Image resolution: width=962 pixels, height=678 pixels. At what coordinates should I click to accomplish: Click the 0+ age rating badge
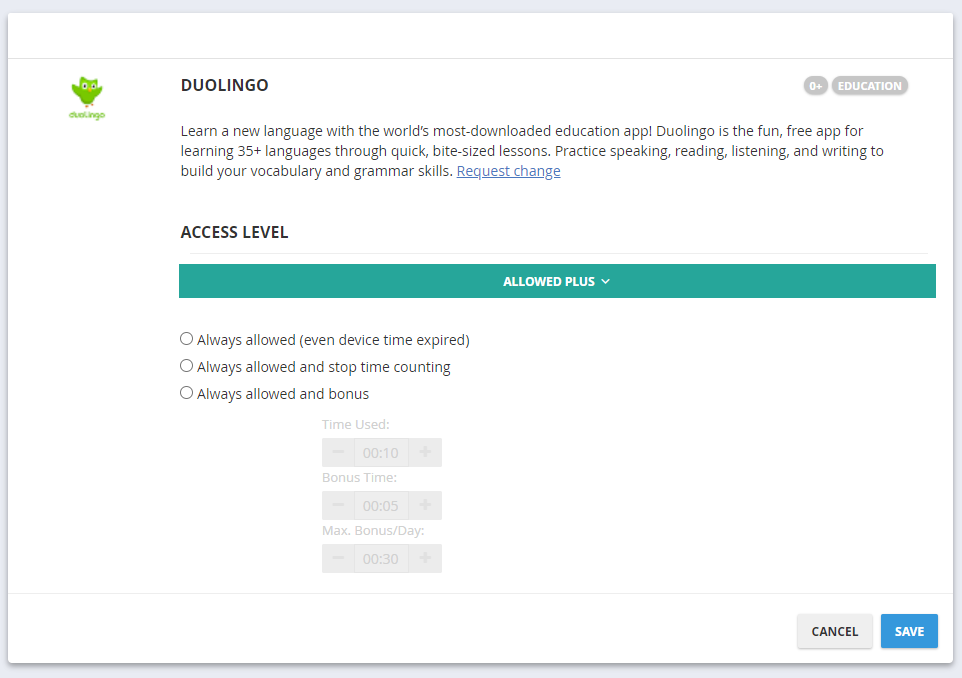[x=815, y=85]
